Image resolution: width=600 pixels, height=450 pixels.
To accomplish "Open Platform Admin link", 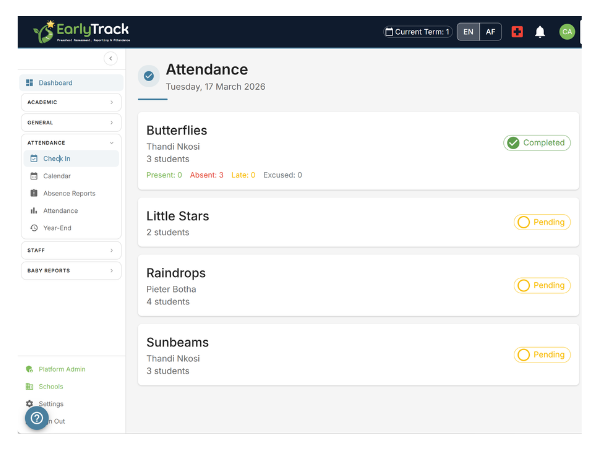I will point(62,369).
